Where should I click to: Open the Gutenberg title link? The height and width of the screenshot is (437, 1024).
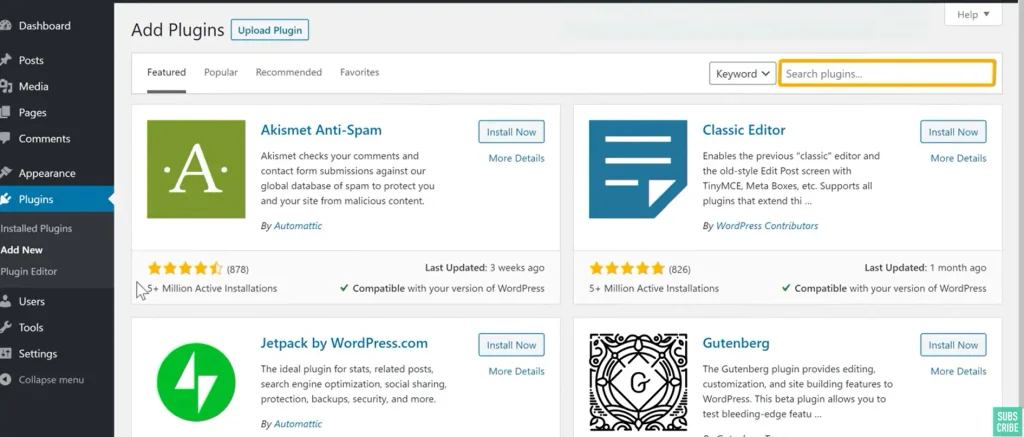pos(736,343)
